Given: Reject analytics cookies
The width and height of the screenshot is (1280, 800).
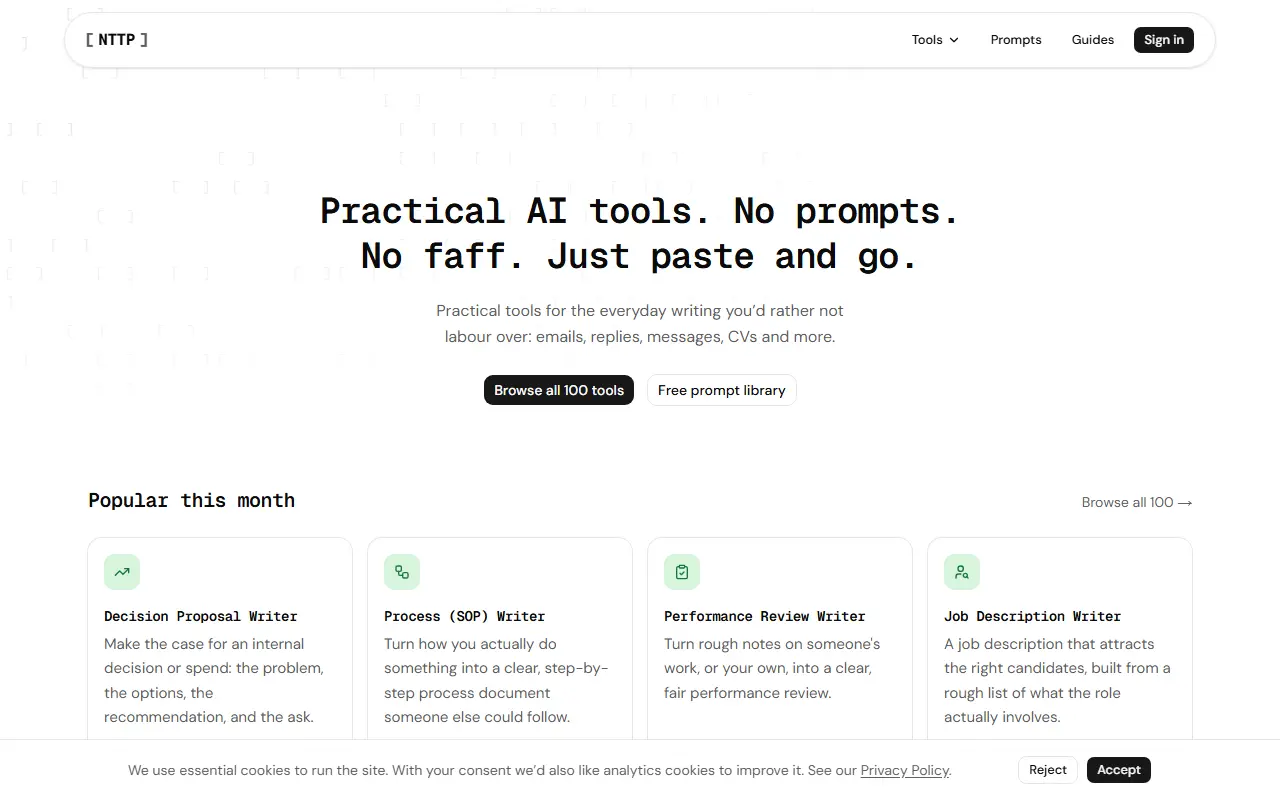Looking at the screenshot, I should (1048, 770).
